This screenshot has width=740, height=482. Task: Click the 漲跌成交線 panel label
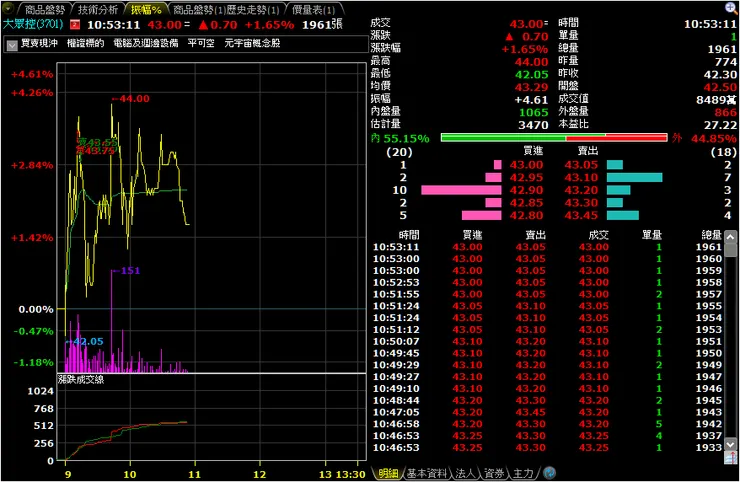(x=81, y=380)
